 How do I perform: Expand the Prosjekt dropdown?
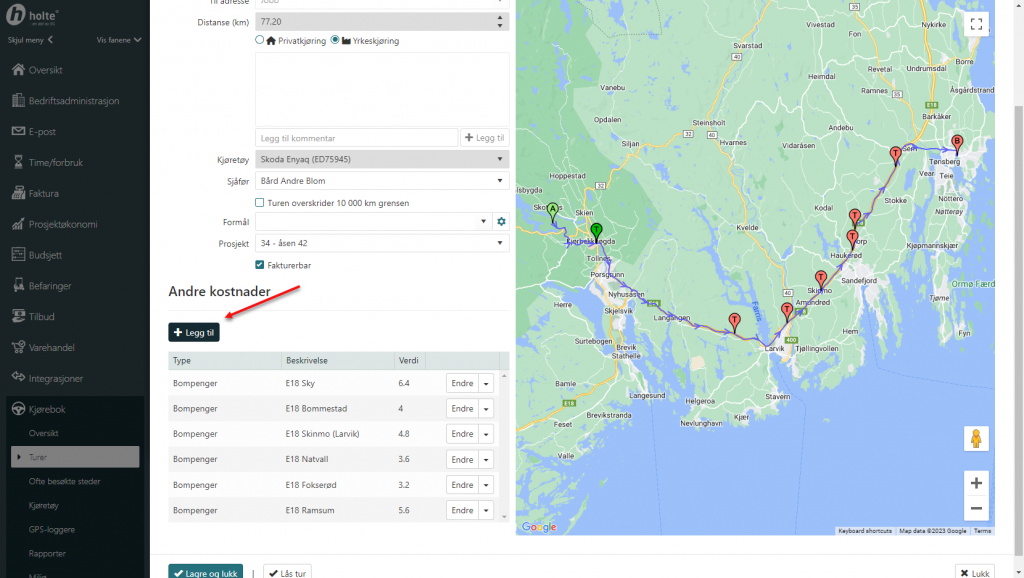coord(382,243)
